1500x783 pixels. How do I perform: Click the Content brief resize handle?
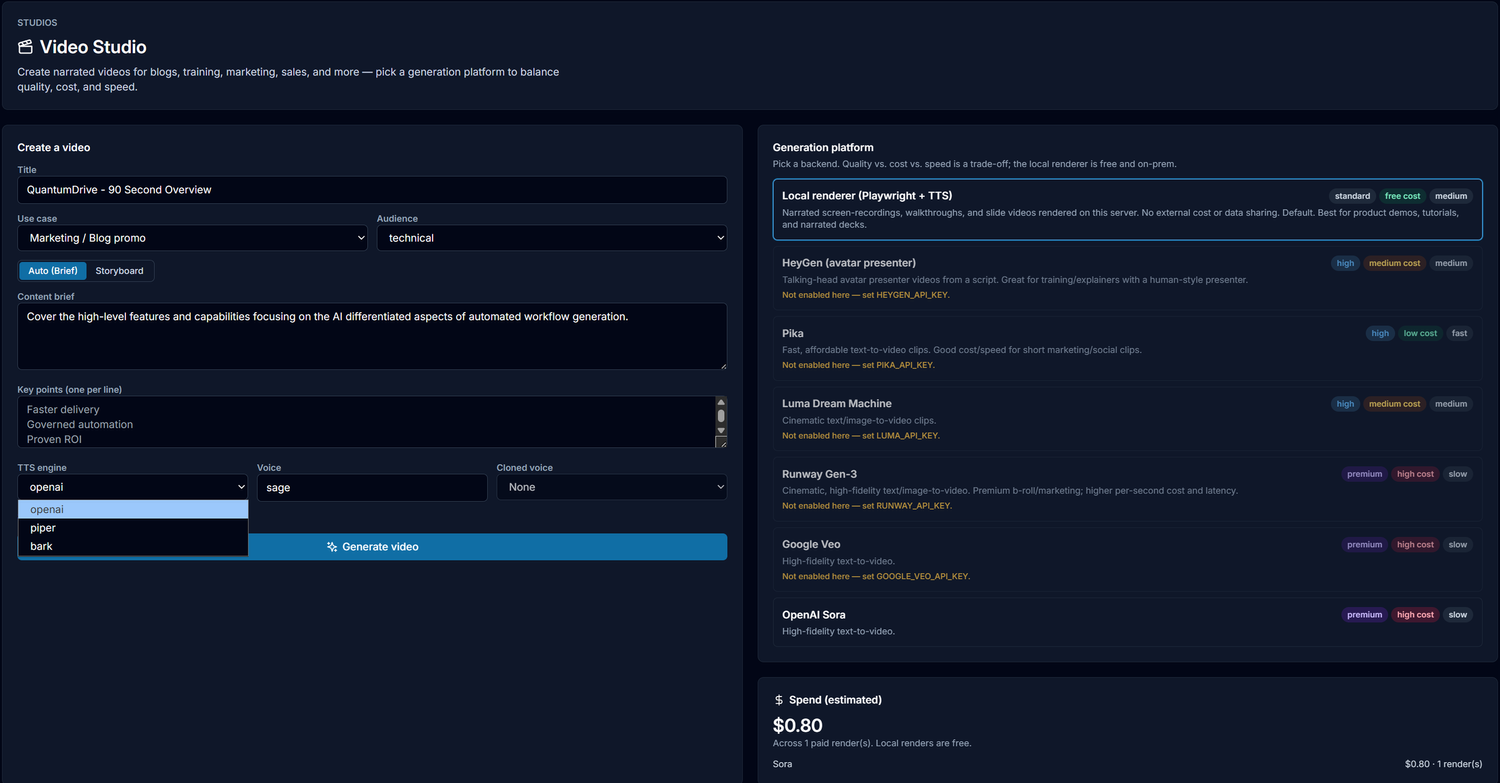point(721,364)
